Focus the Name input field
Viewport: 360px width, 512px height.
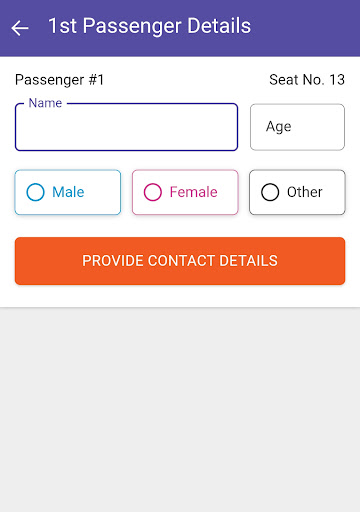[126, 127]
